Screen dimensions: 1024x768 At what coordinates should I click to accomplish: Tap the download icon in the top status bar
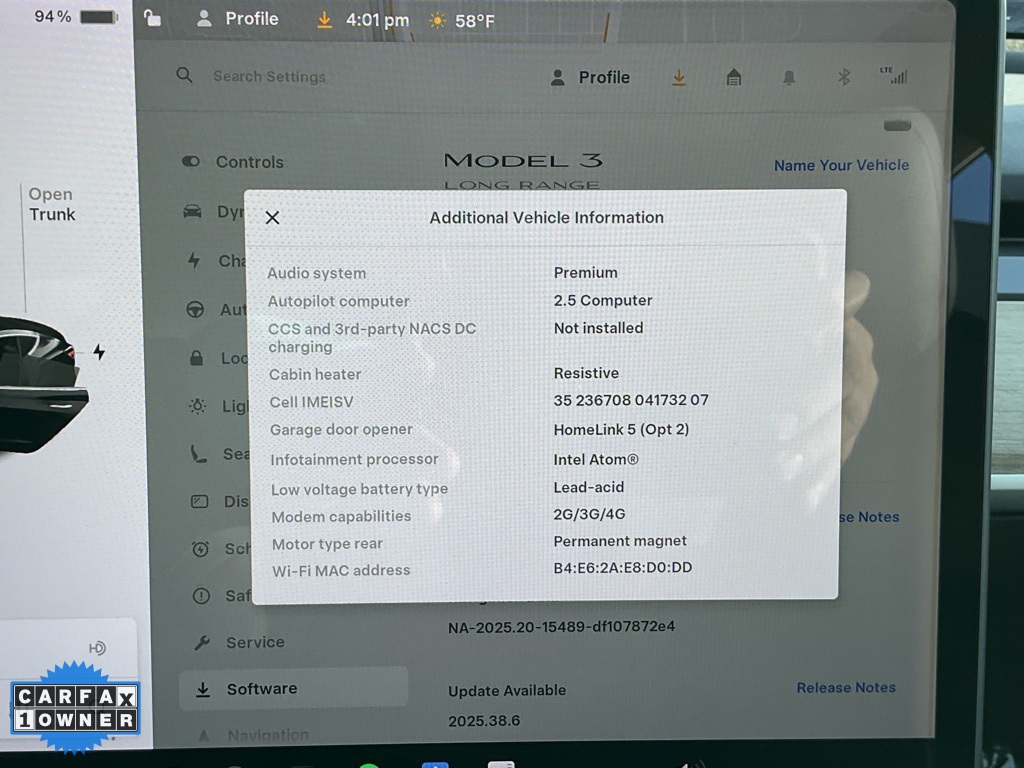click(x=324, y=20)
